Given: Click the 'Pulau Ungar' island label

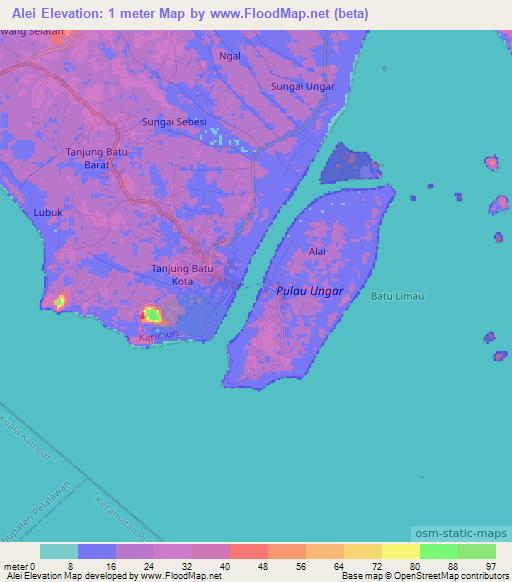Looking at the screenshot, I should [309, 291].
